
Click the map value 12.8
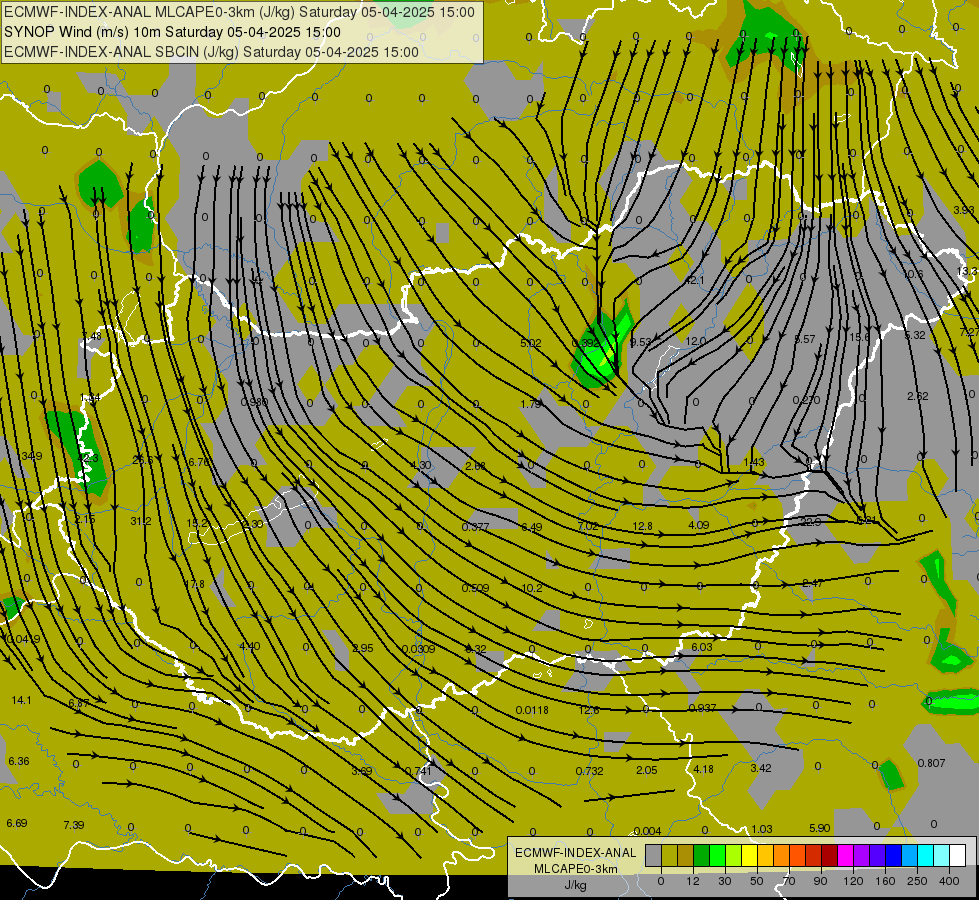coord(642,526)
